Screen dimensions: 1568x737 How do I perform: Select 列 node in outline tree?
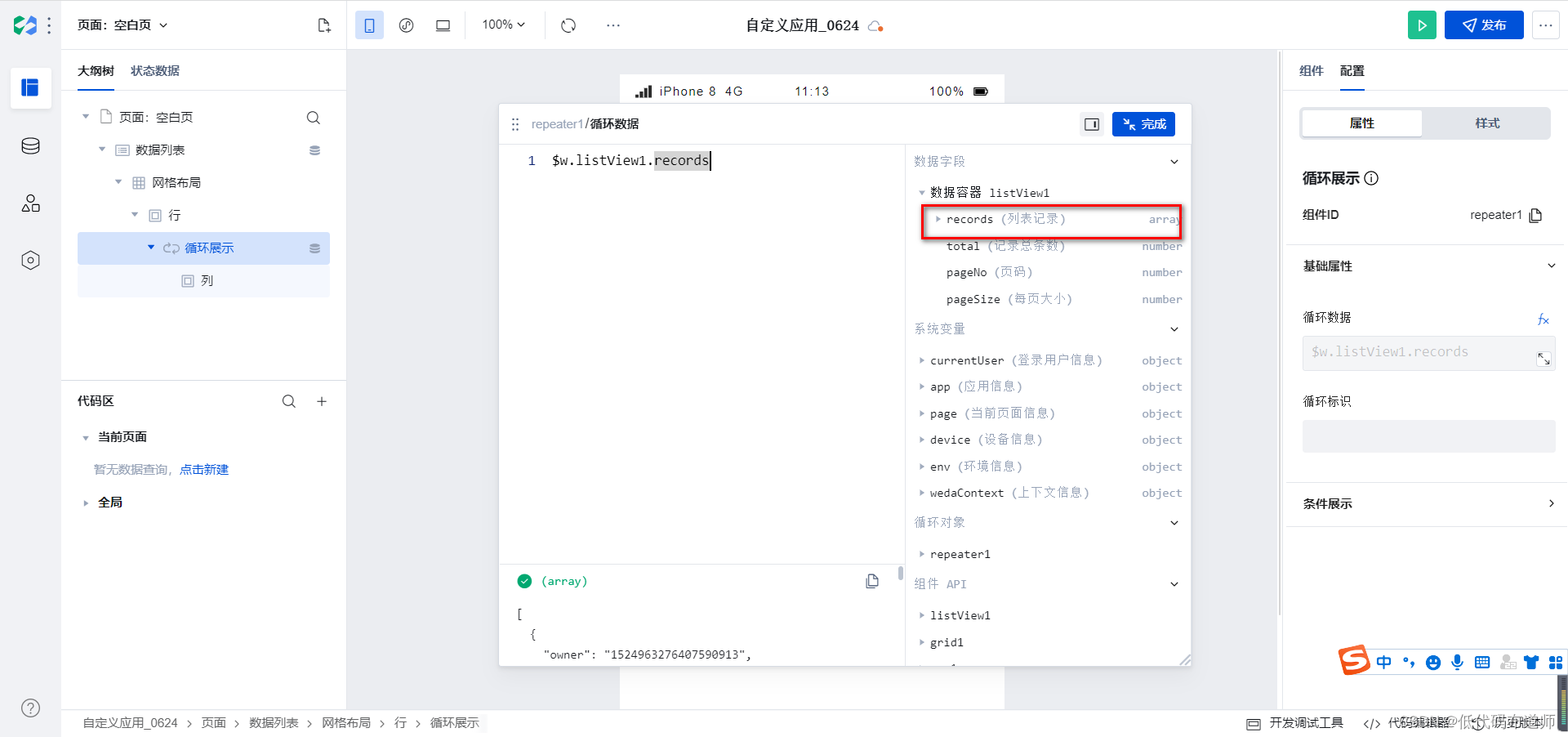[203, 281]
